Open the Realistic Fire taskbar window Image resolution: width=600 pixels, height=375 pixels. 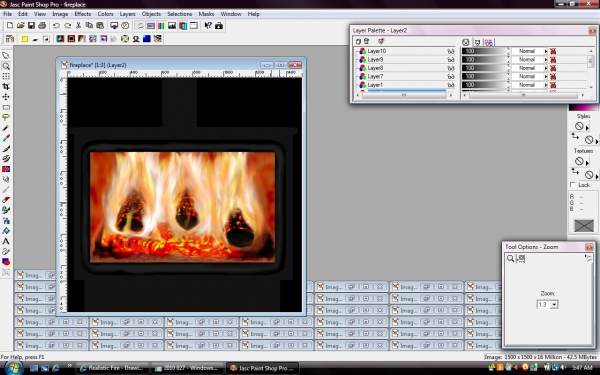pyautogui.click(x=112, y=368)
